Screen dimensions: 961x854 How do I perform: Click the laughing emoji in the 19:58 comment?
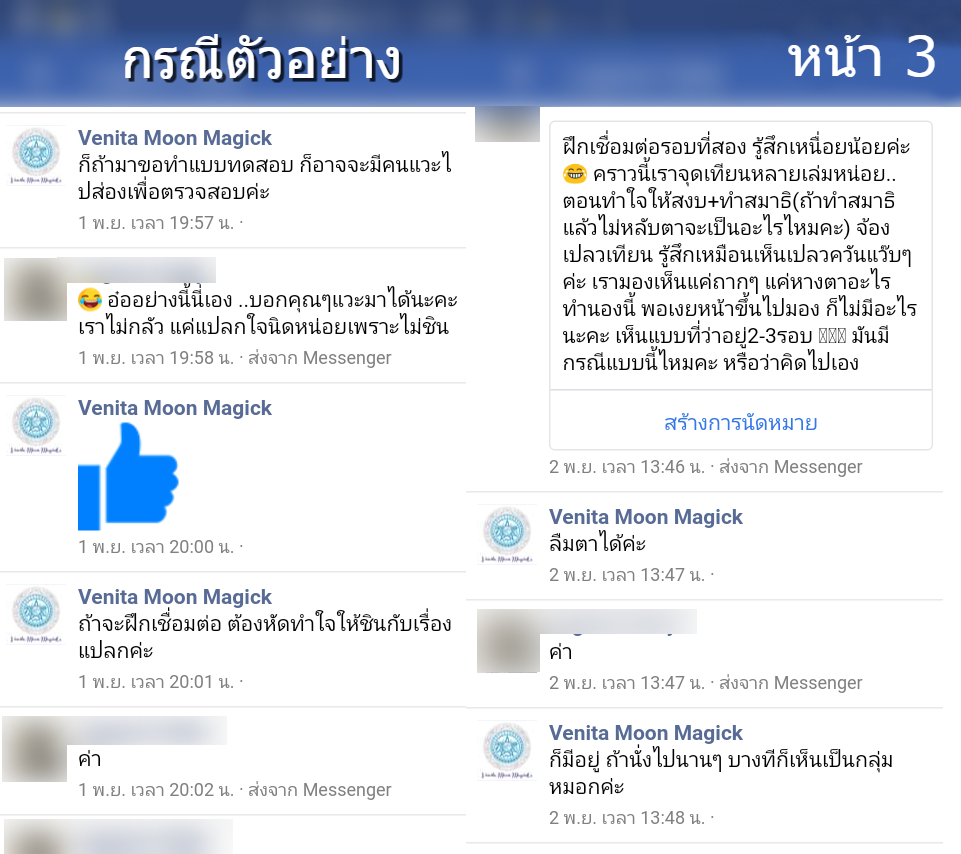pos(89,299)
